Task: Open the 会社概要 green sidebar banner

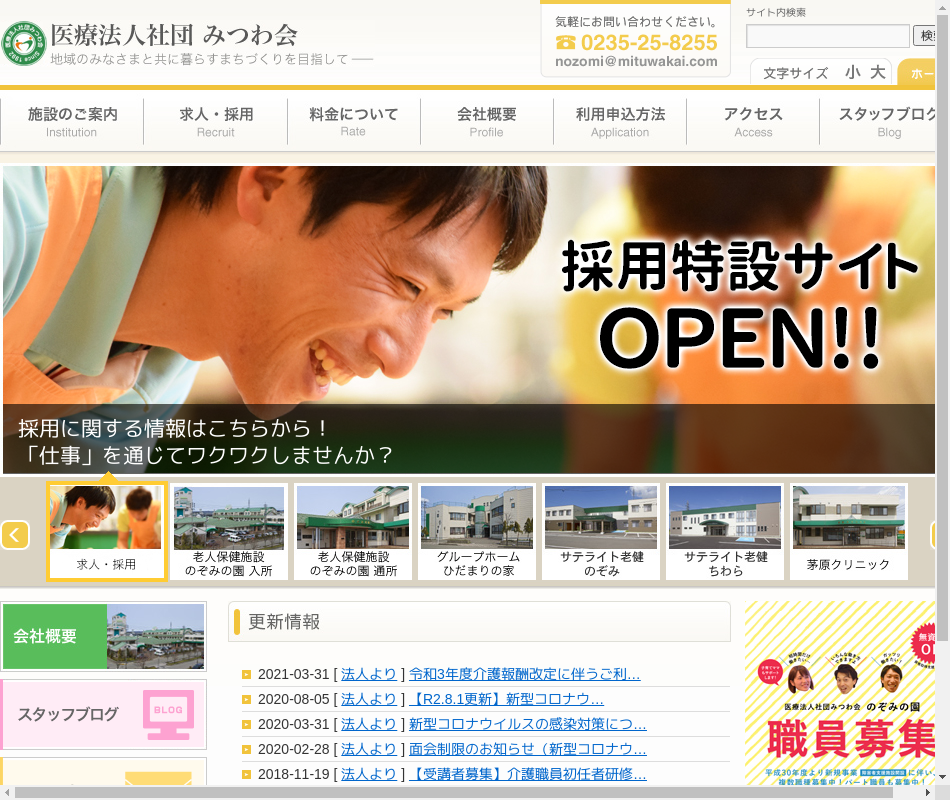Action: coord(104,636)
